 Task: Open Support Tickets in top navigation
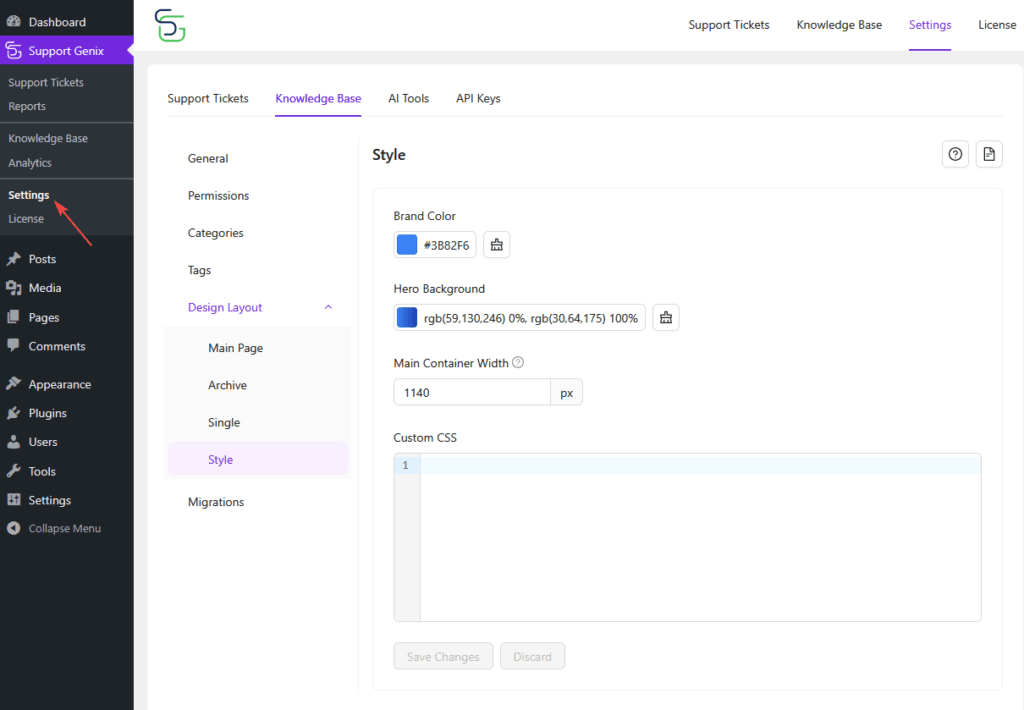(x=729, y=25)
